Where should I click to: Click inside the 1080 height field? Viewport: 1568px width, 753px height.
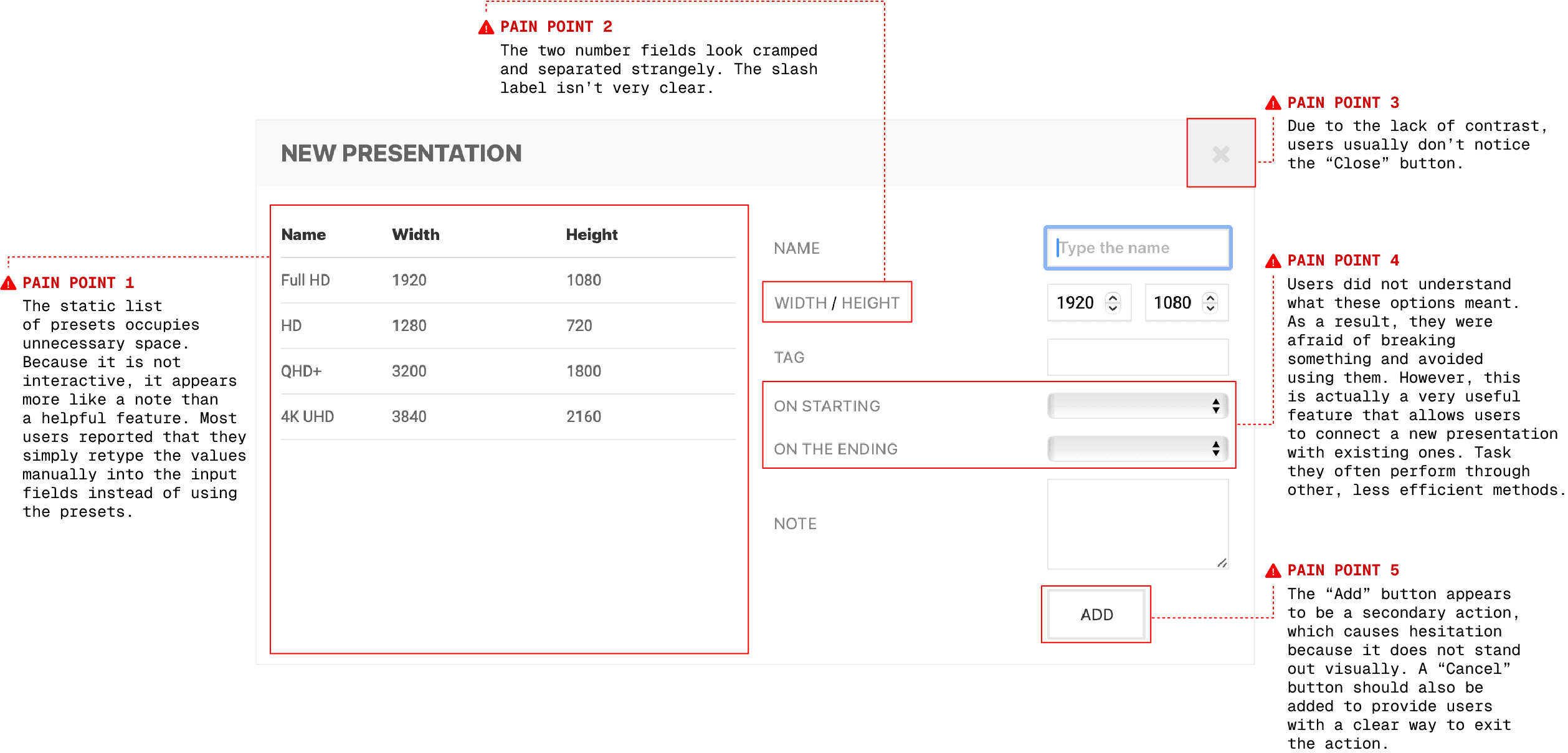tap(1172, 303)
